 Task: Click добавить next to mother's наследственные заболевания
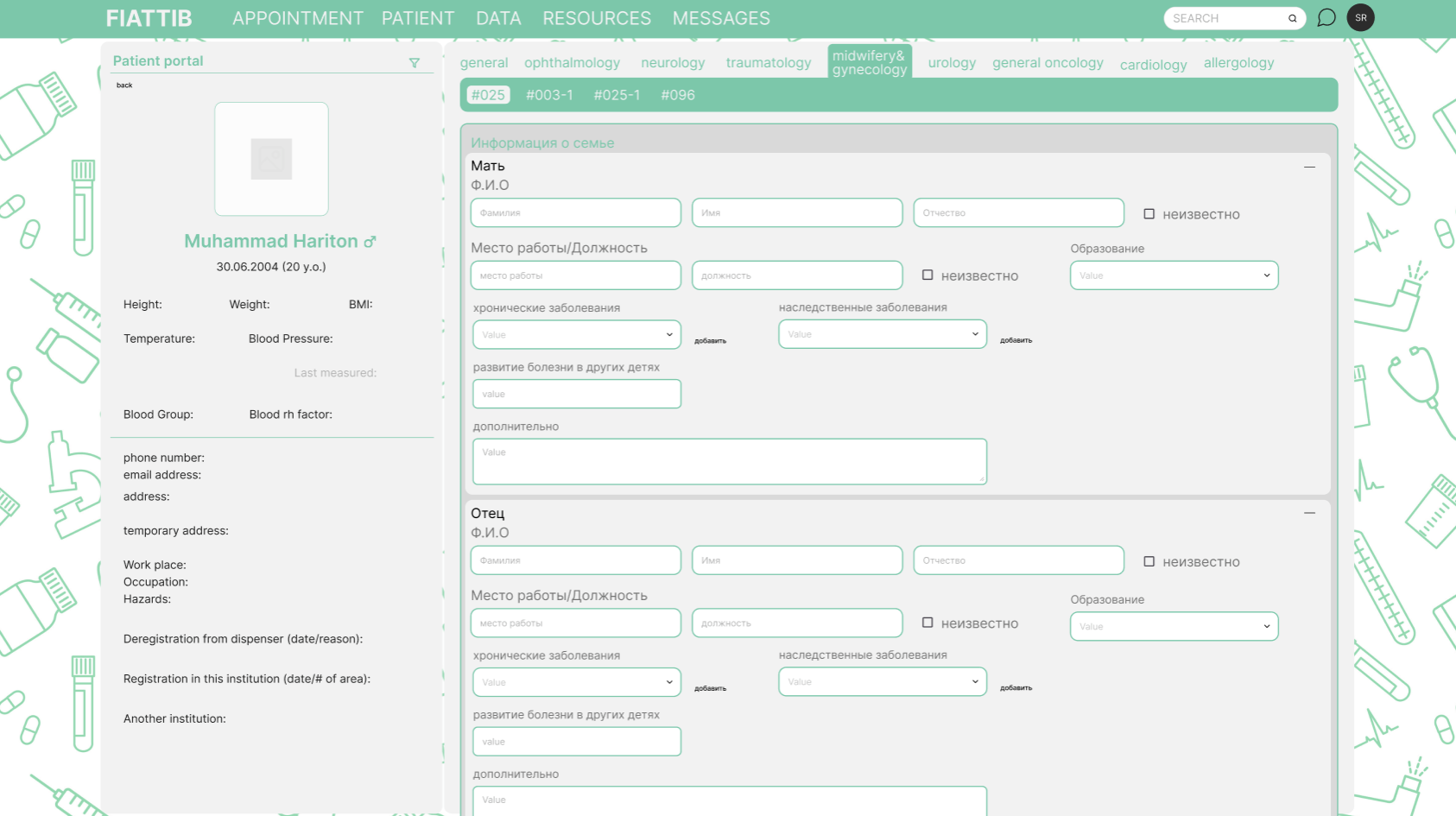coord(1016,340)
